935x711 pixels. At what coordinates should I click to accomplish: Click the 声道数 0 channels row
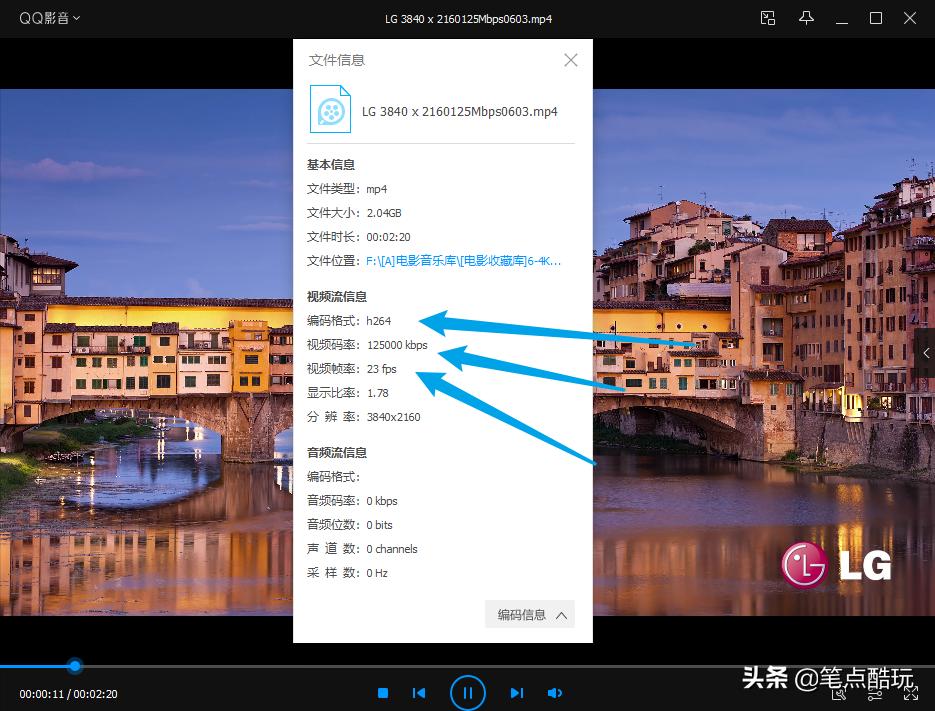tap(362, 549)
